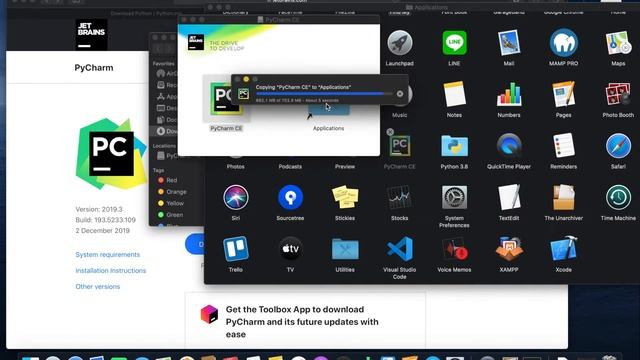The width and height of the screenshot is (640, 360).
Task: Open the TextEdit app icon
Action: coord(509,198)
